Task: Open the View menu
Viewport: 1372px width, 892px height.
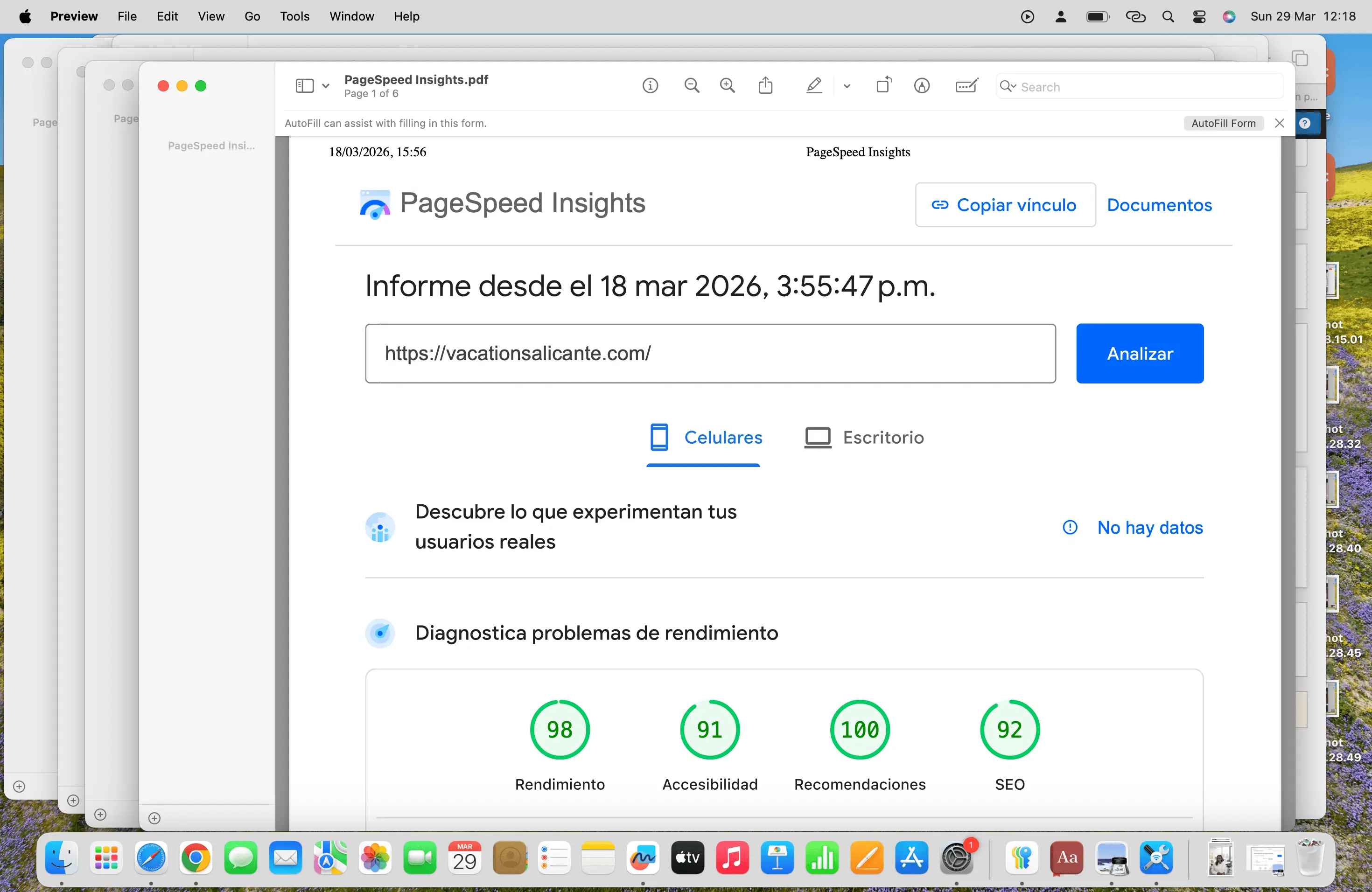Action: [211, 16]
